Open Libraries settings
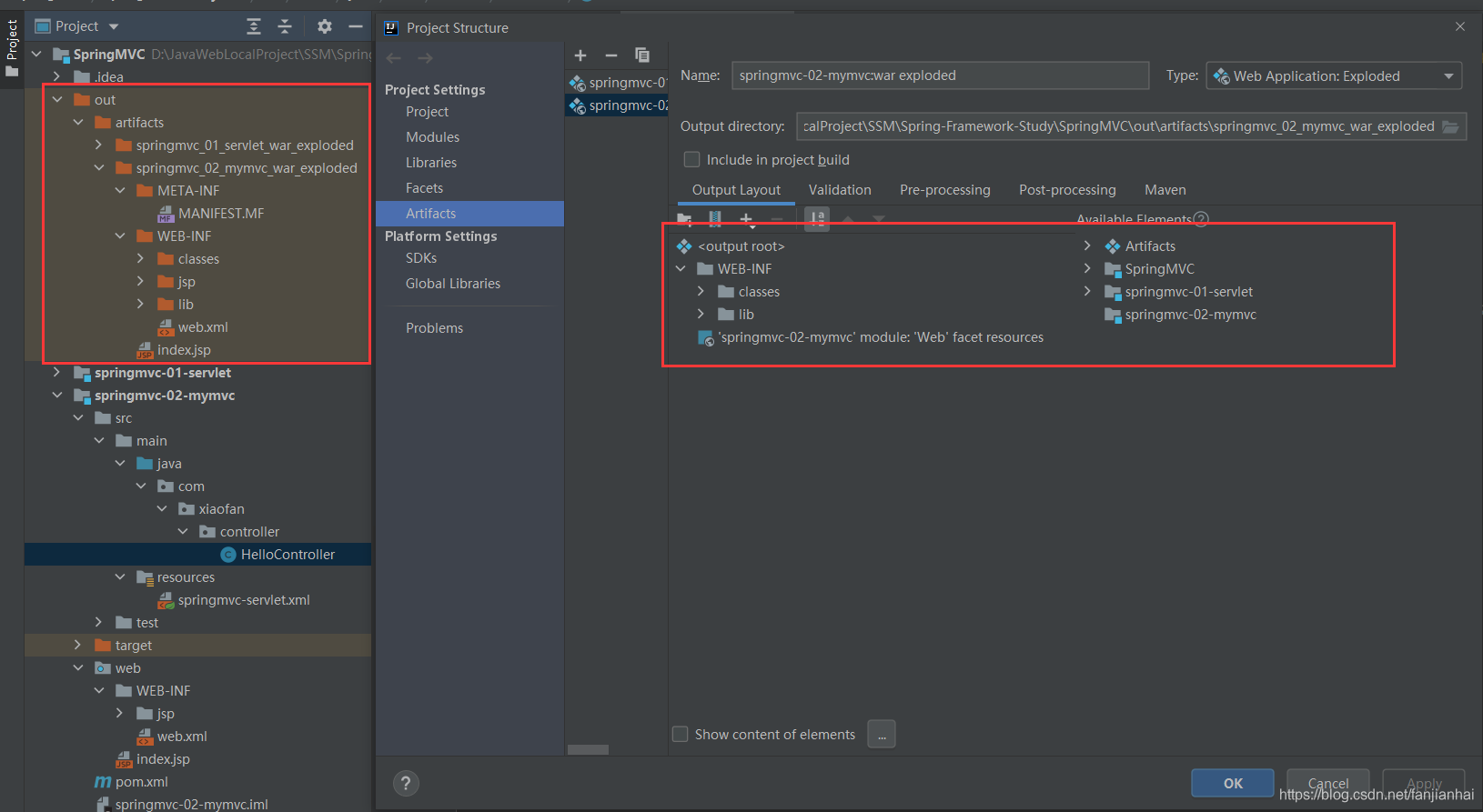This screenshot has width=1483, height=812. coord(431,163)
